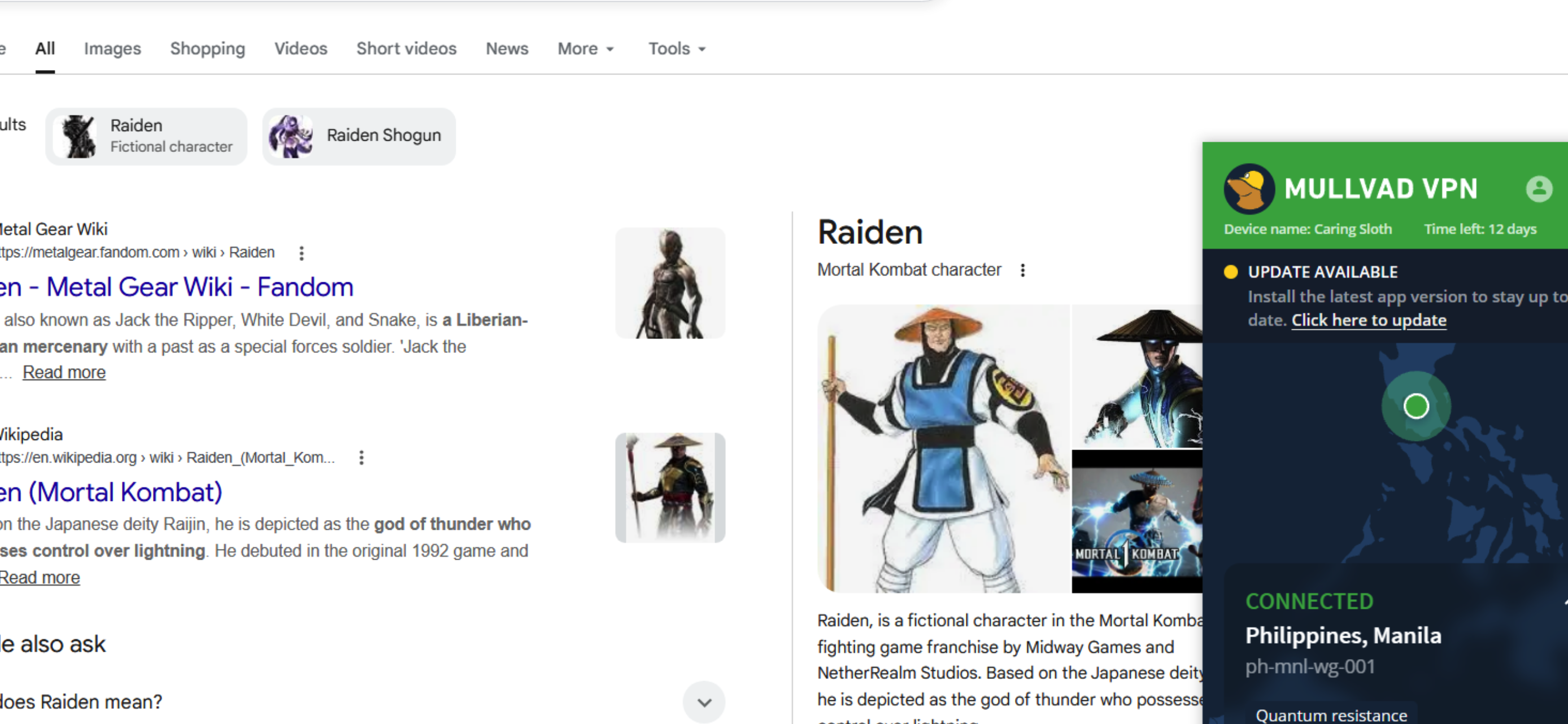This screenshot has width=1568, height=724.
Task: Click the green connected location marker on map
Action: click(1416, 406)
